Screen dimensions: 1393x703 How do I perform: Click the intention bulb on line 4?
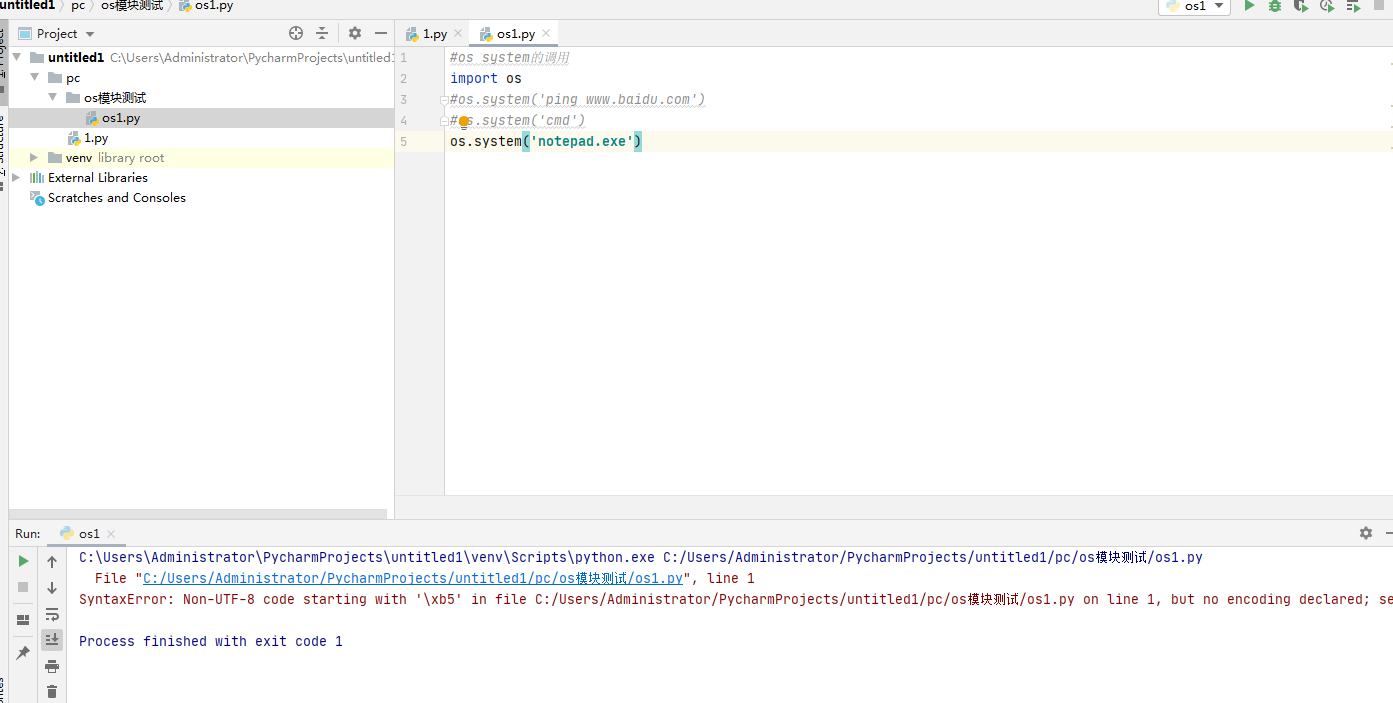464,121
